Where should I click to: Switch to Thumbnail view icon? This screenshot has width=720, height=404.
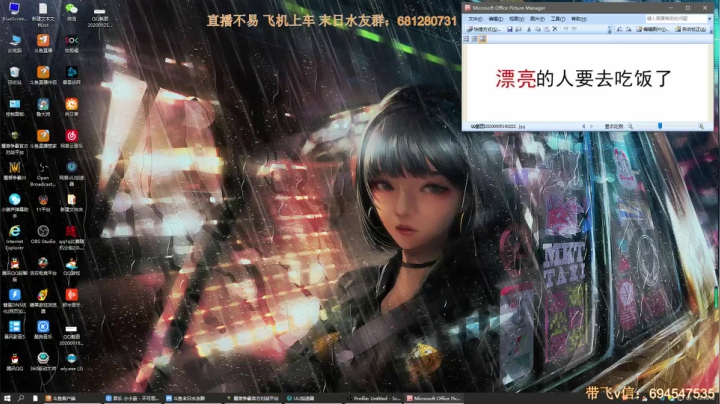pos(466,39)
